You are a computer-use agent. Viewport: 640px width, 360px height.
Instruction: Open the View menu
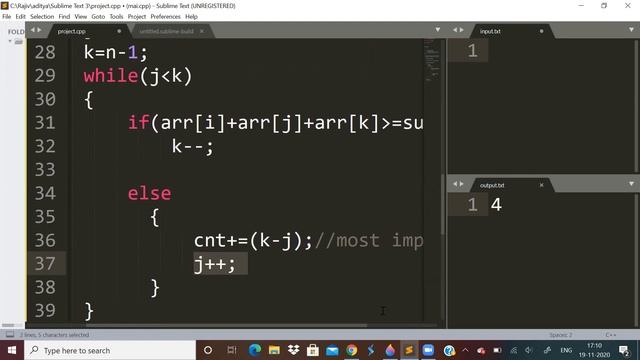click(x=80, y=17)
